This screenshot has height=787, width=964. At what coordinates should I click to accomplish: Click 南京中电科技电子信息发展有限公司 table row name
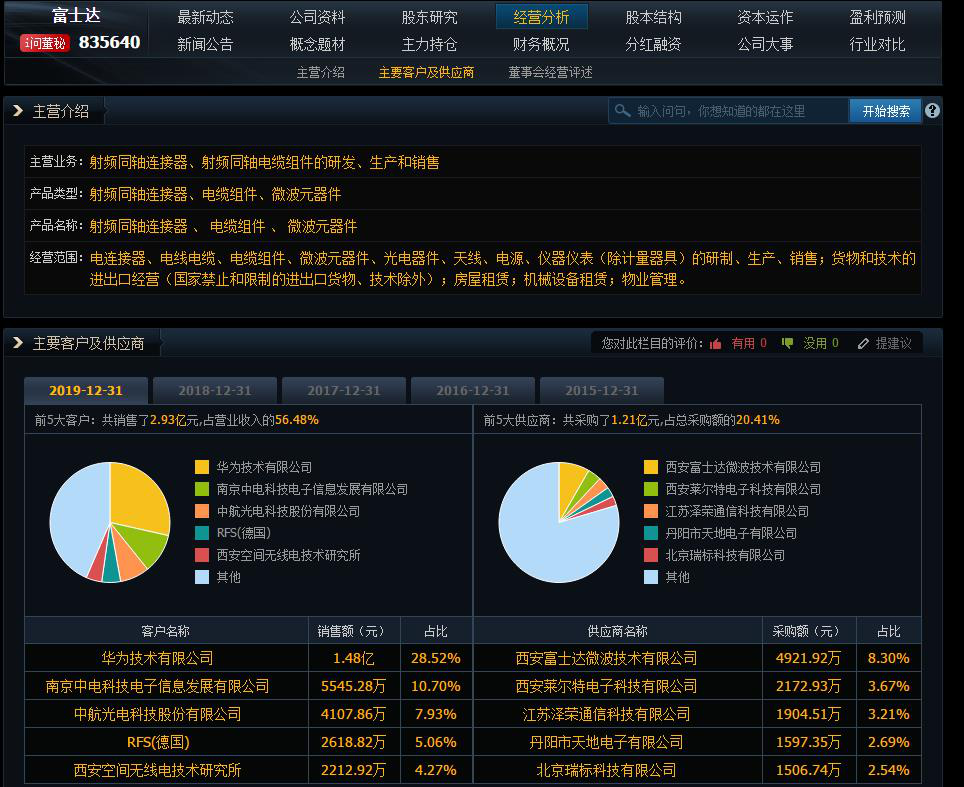pyautogui.click(x=157, y=686)
